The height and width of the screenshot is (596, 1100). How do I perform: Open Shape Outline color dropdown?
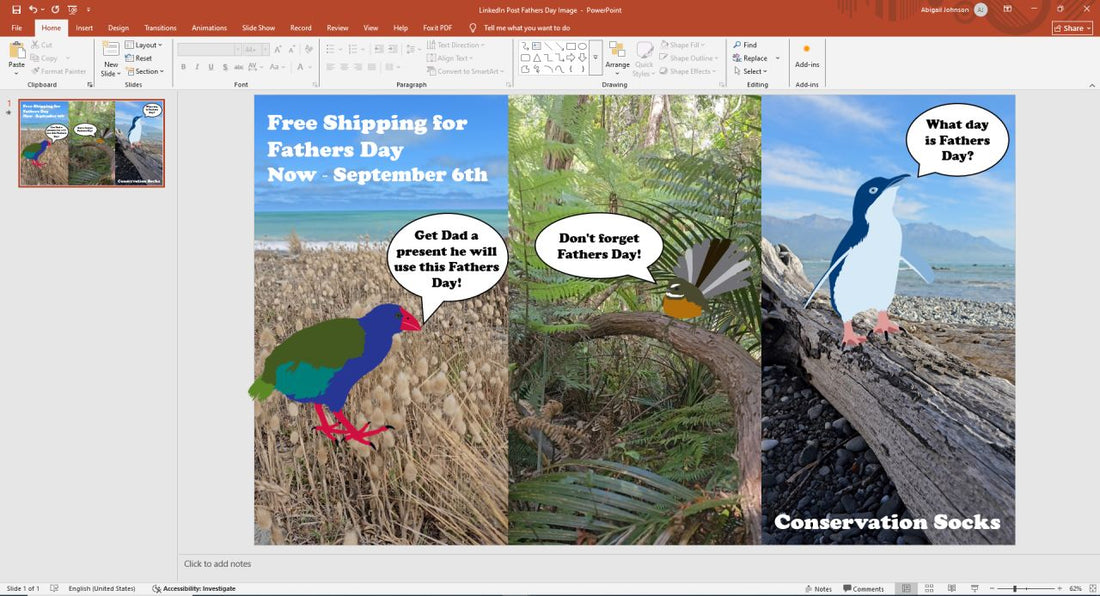tap(689, 58)
